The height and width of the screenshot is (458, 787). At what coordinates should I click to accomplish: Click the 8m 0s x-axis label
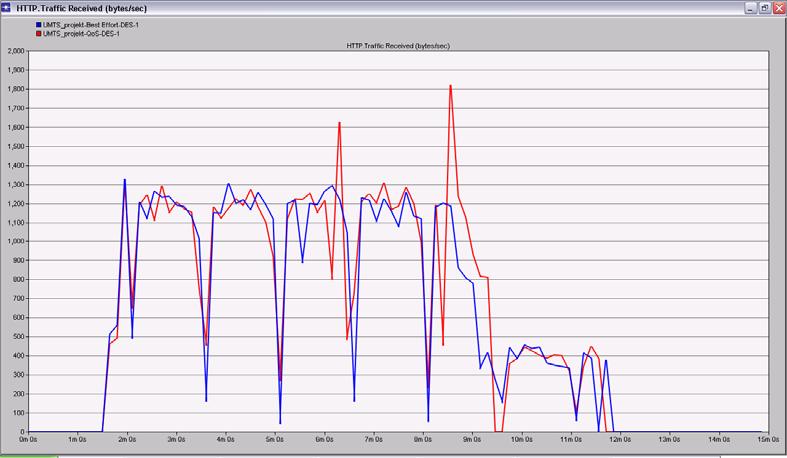coord(423,439)
